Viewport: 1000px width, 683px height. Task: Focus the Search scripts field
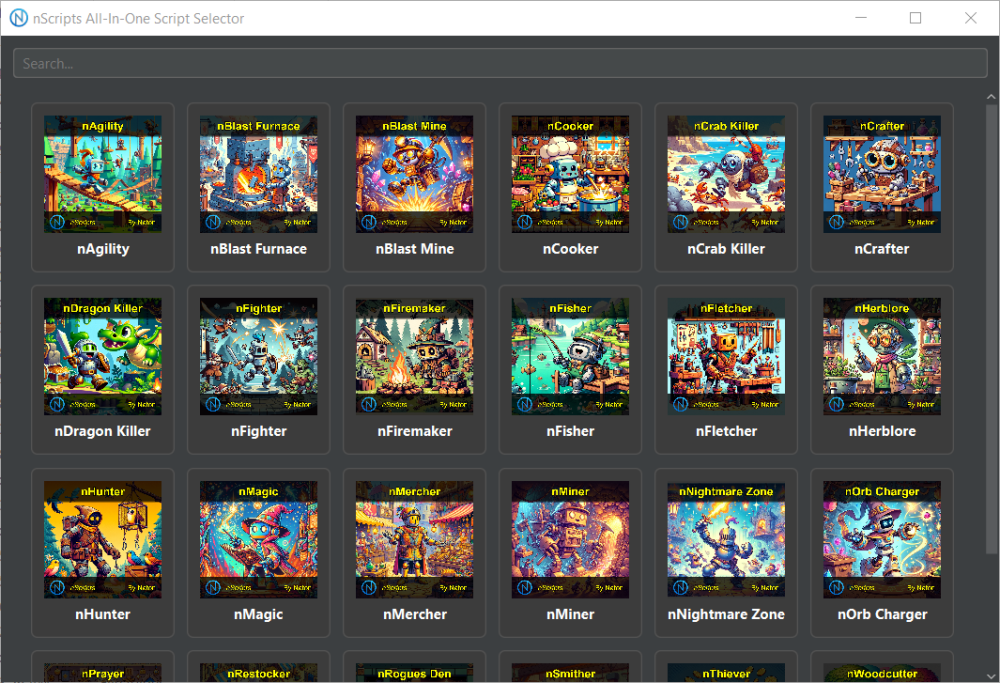[500, 64]
